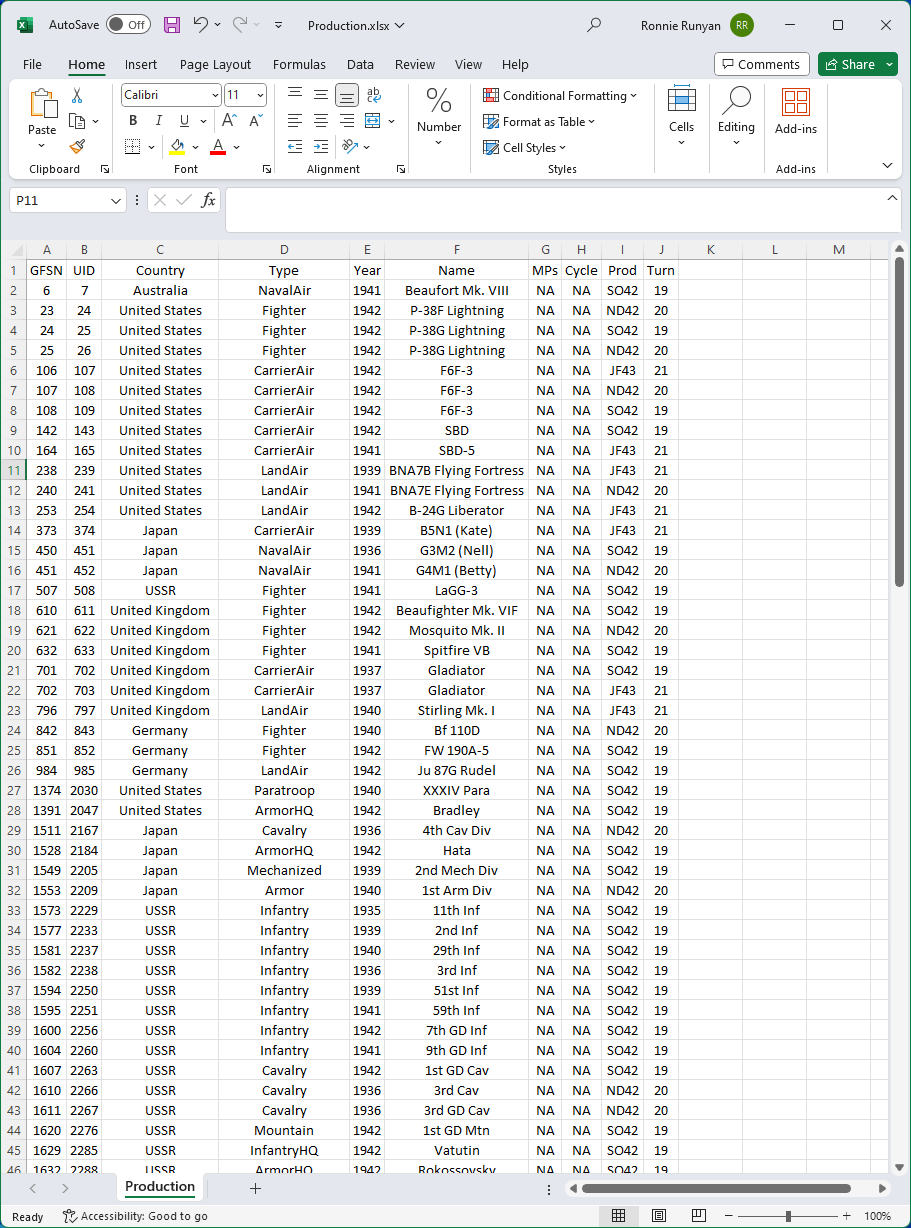Click the Cut scissors icon

point(77,96)
